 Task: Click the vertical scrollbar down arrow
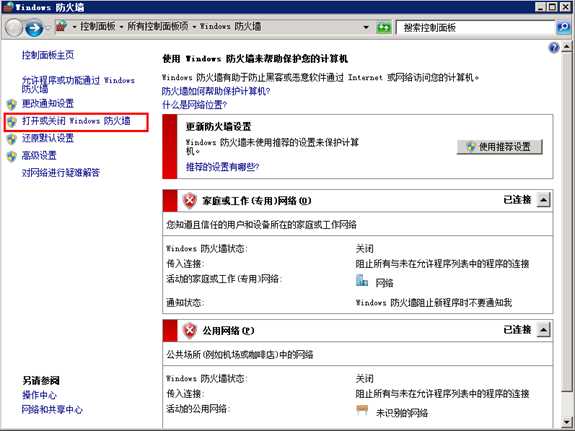[x=567, y=422]
